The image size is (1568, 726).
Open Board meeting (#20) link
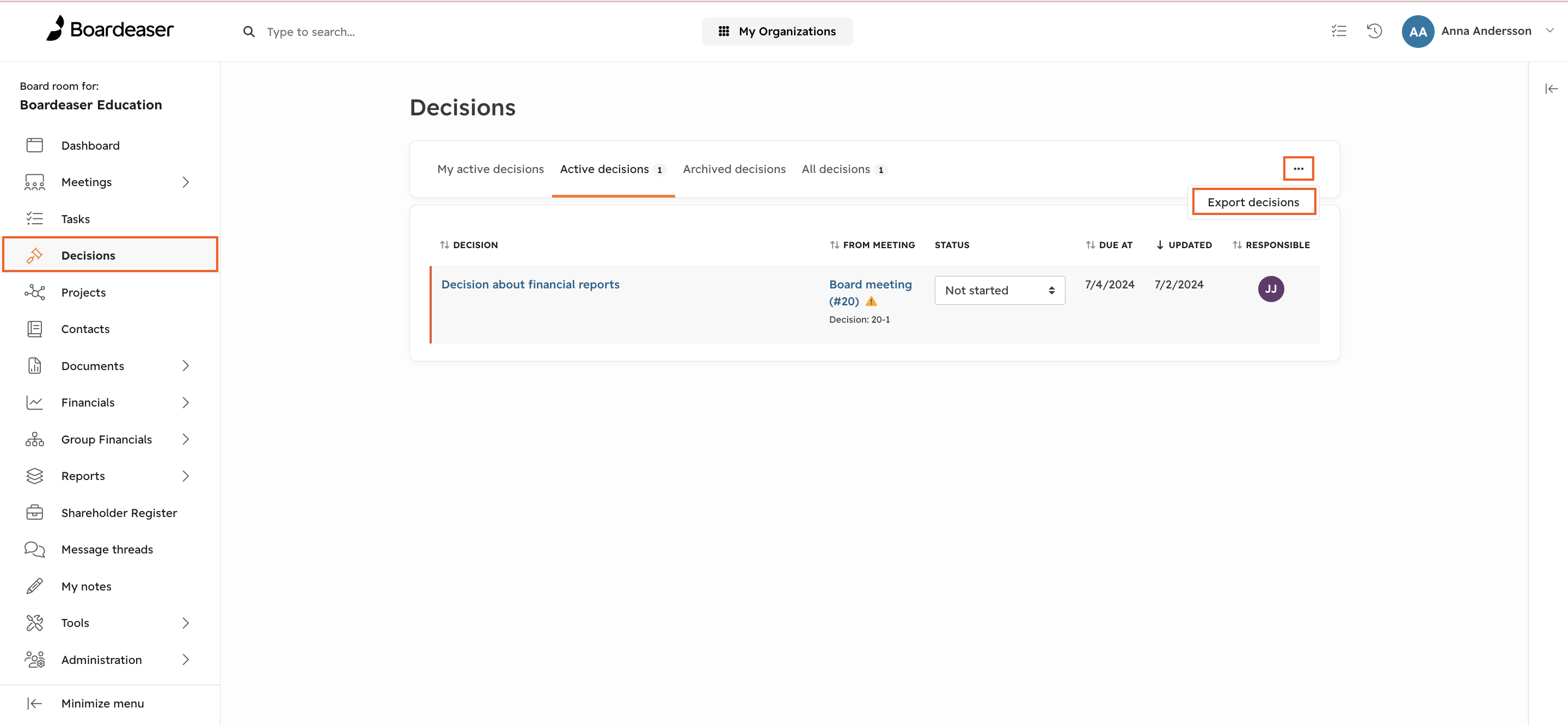(871, 293)
